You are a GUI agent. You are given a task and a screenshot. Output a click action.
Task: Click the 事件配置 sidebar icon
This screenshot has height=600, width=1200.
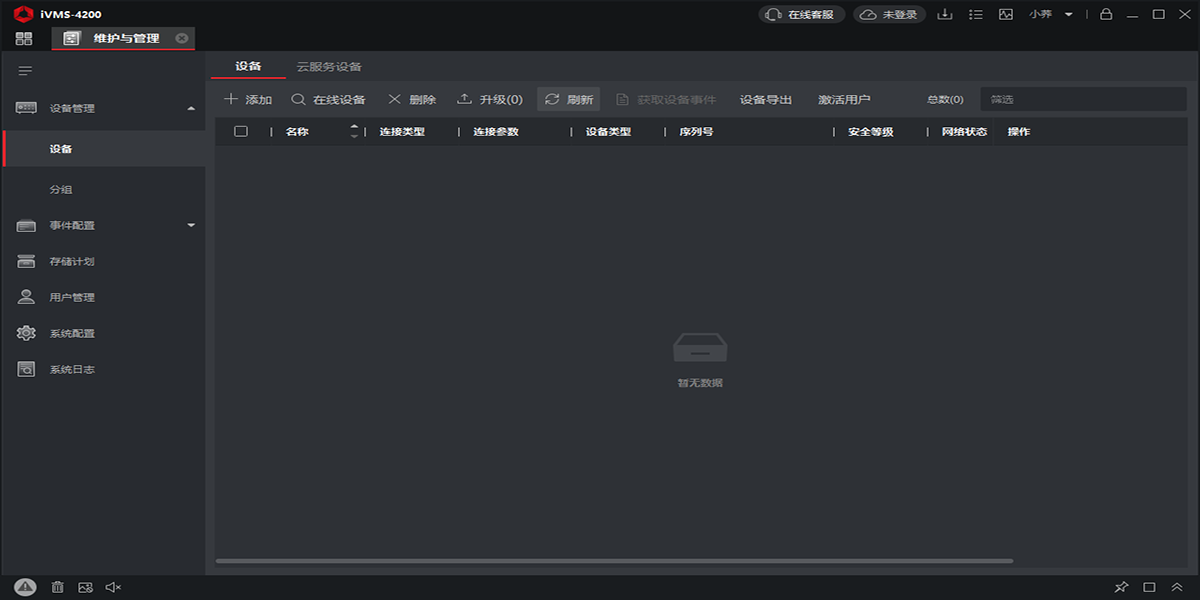point(26,226)
